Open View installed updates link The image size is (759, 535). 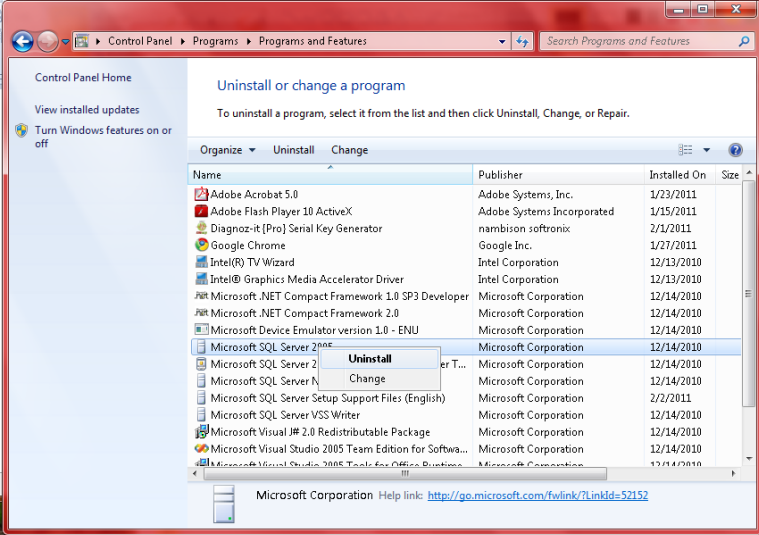[87, 110]
